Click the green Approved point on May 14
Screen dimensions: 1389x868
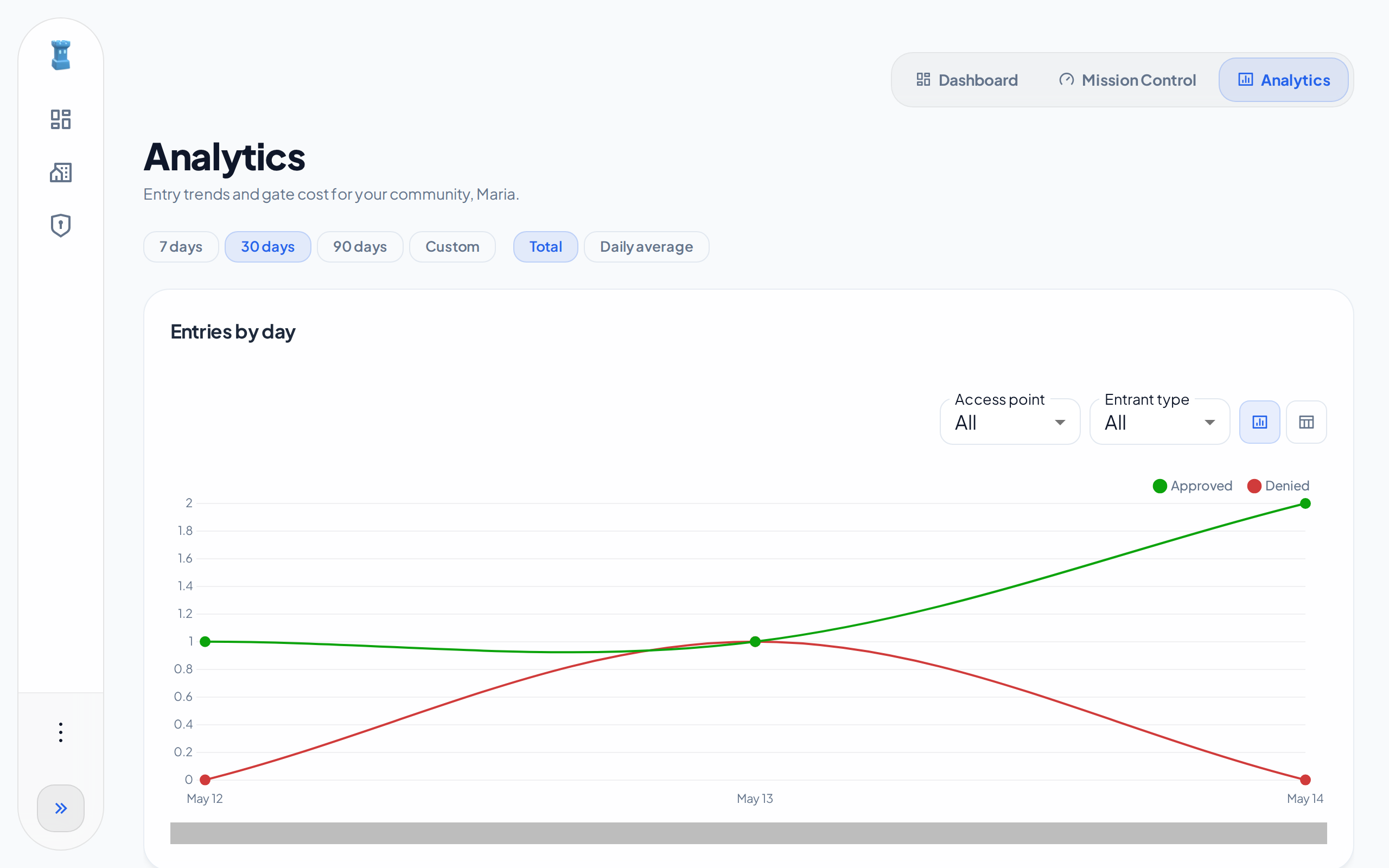coord(1305,503)
